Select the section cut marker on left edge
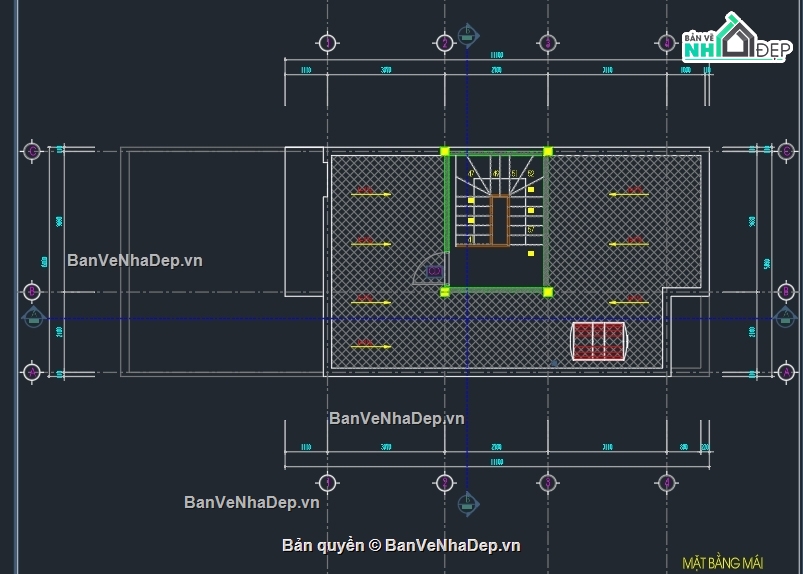803x574 pixels. click(32, 318)
